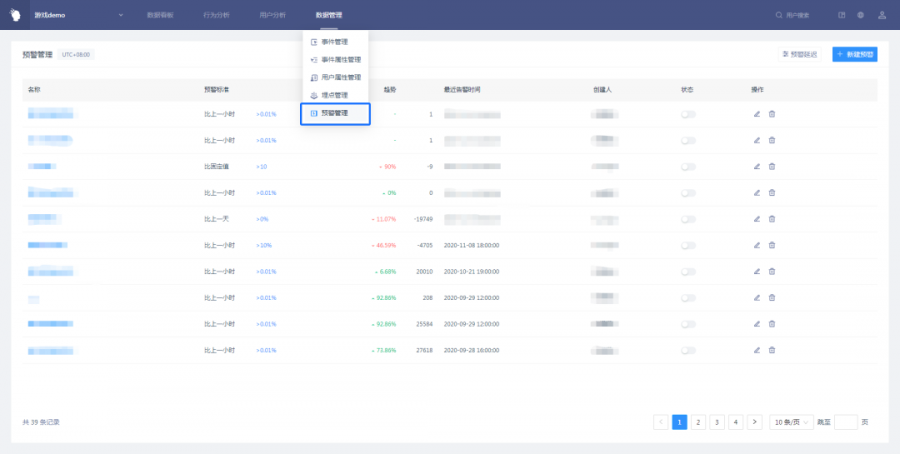Edit the alert row with trend 90%
This screenshot has width=900, height=454.
757,166
